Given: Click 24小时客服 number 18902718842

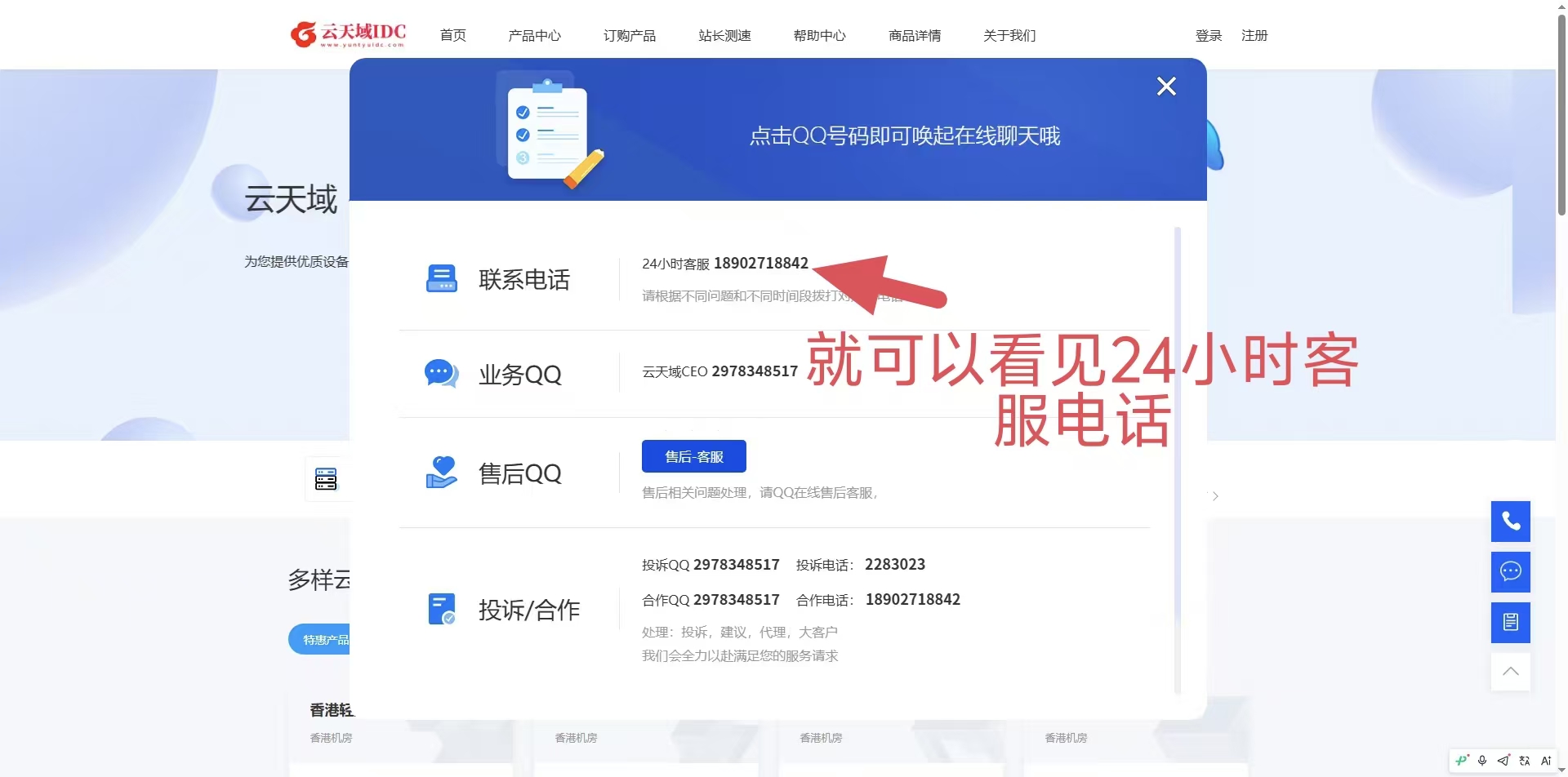Looking at the screenshot, I should tap(761, 263).
